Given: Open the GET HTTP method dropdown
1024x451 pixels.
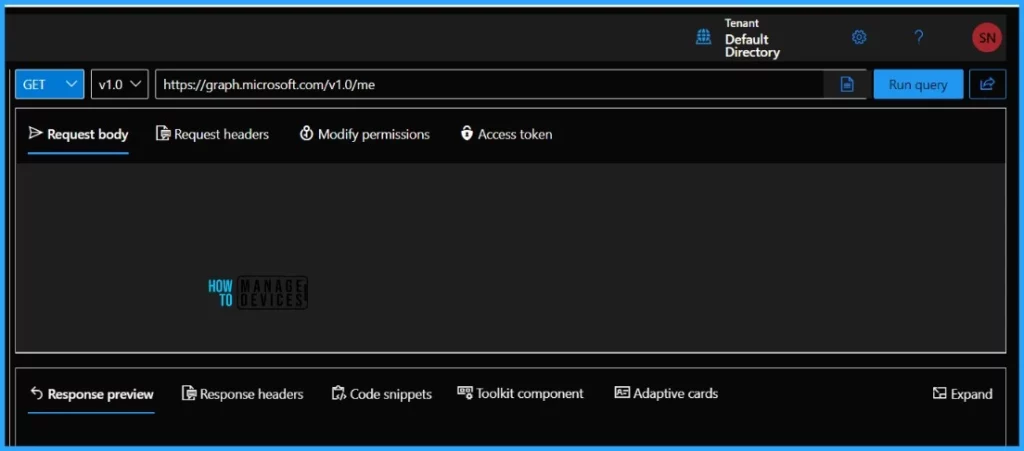Looking at the screenshot, I should pos(50,84).
